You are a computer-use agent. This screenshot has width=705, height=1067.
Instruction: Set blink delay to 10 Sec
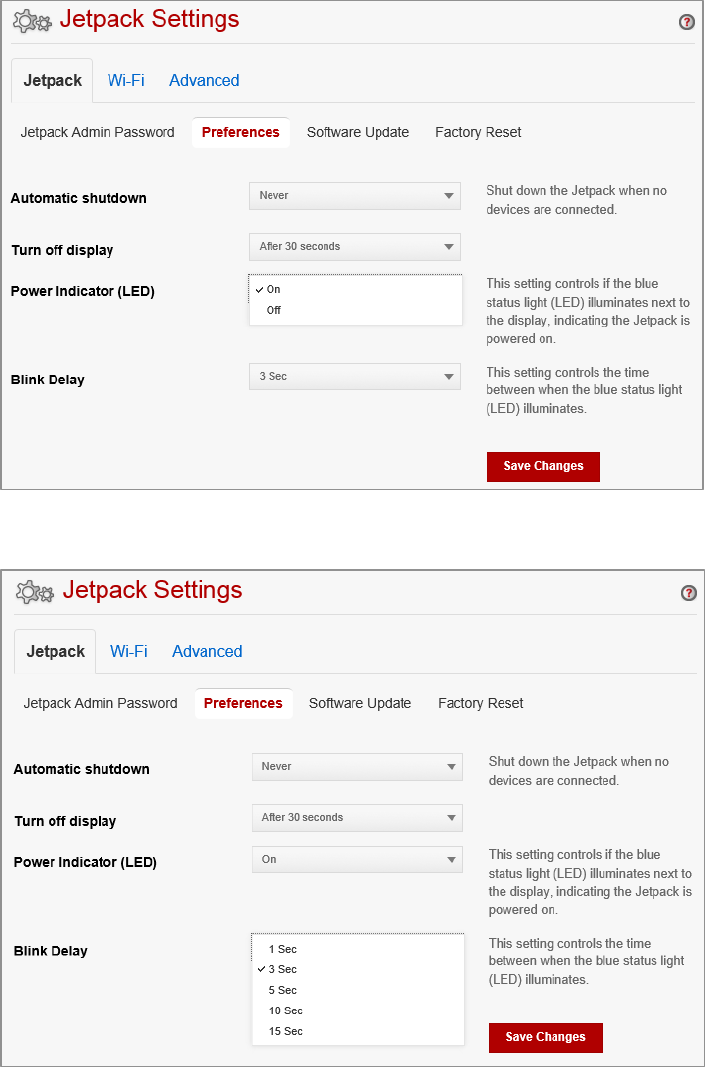(285, 1011)
